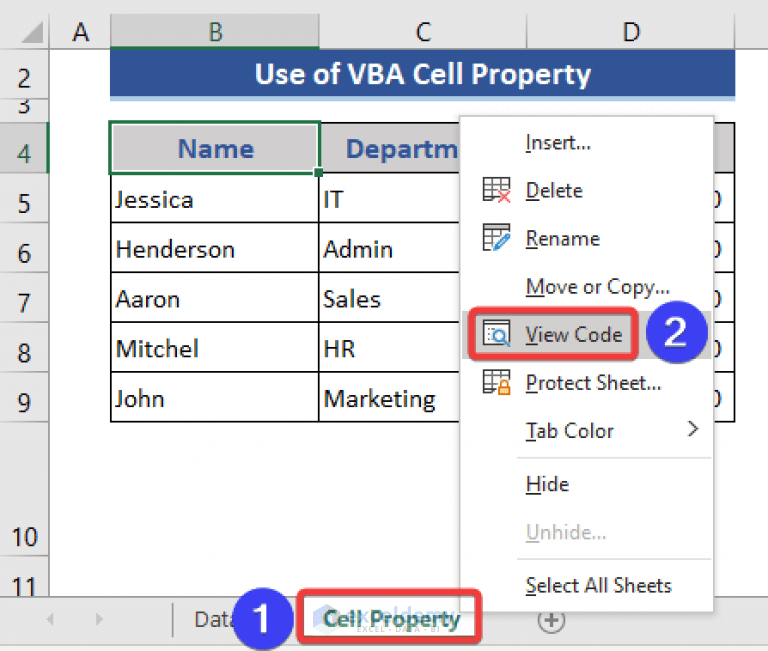Select column D header

coord(631,33)
